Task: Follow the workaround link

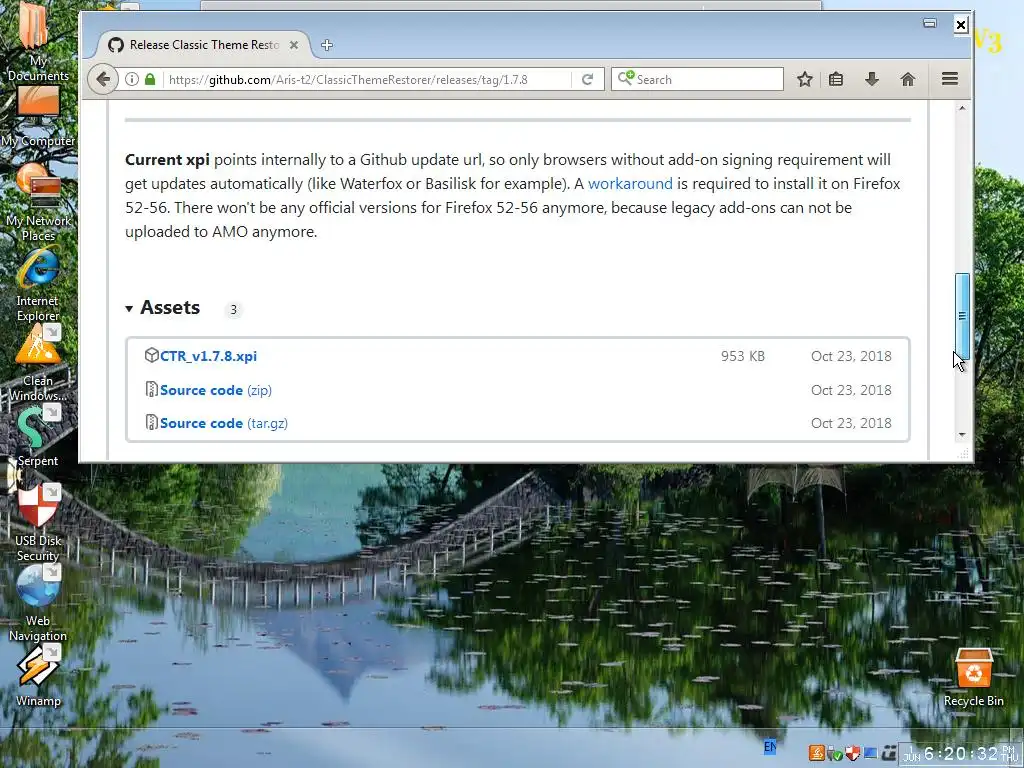Action: [630, 184]
